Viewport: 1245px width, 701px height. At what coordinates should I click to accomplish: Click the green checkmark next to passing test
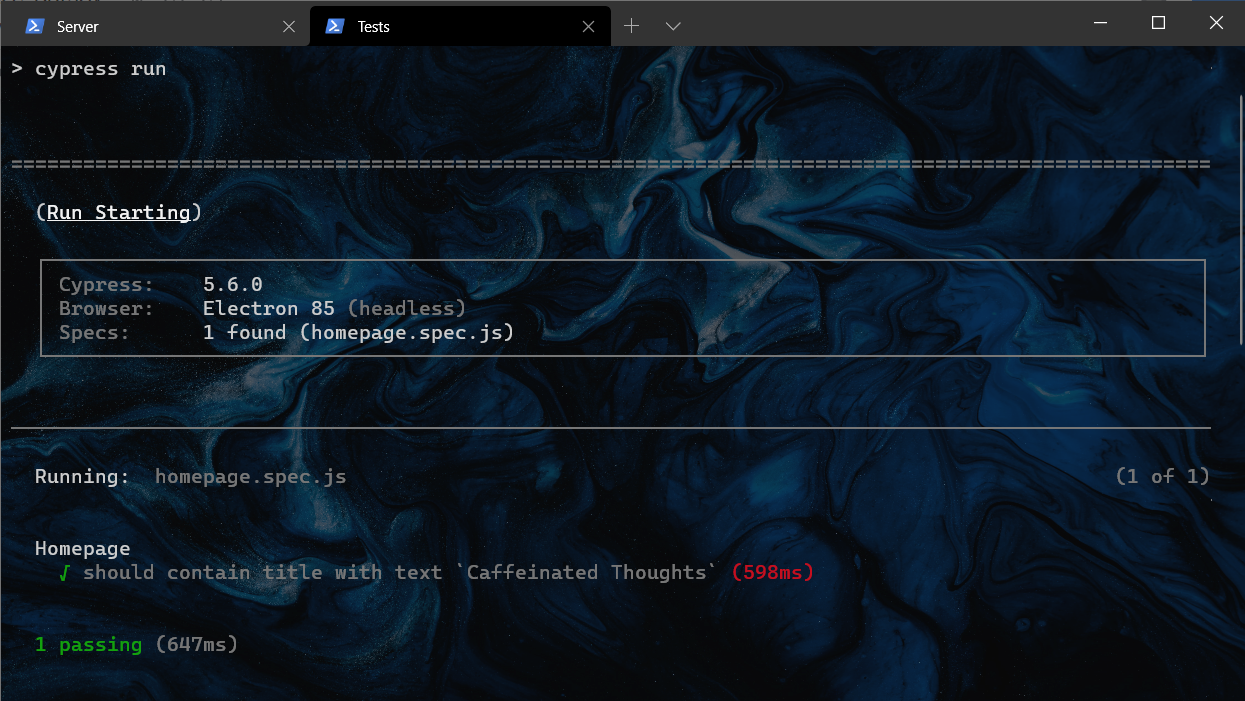(x=65, y=572)
